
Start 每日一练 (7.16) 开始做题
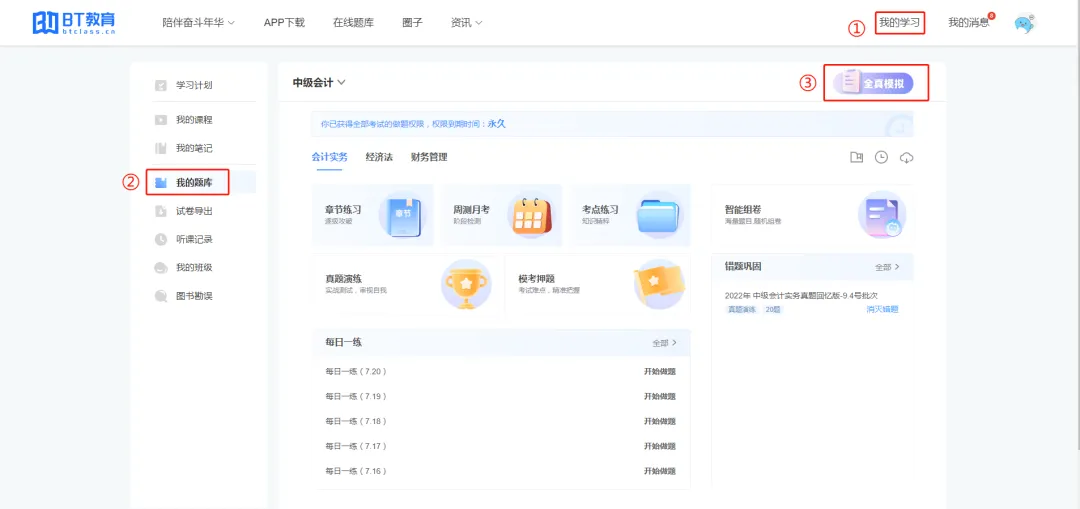(660, 471)
